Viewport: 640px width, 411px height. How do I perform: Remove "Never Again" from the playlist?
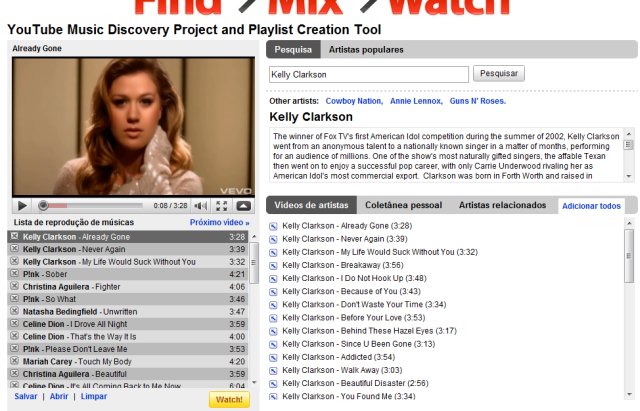pos(14,249)
